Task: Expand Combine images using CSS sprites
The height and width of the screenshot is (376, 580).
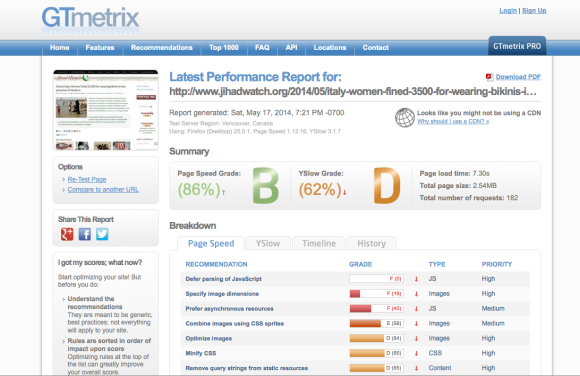Action: [x=235, y=323]
